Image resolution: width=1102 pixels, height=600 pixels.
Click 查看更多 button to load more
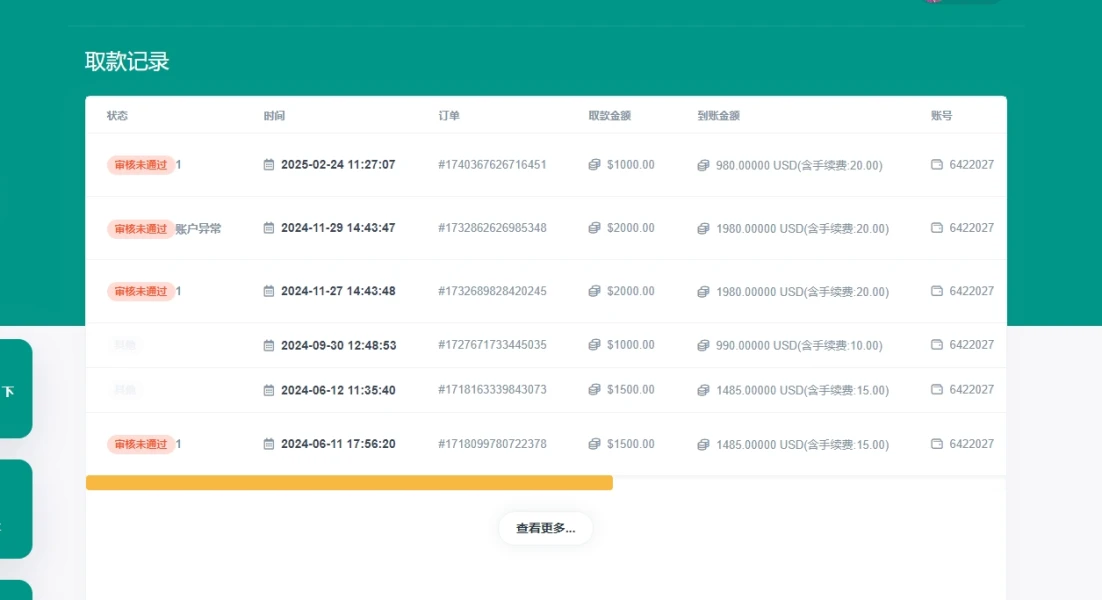(545, 529)
